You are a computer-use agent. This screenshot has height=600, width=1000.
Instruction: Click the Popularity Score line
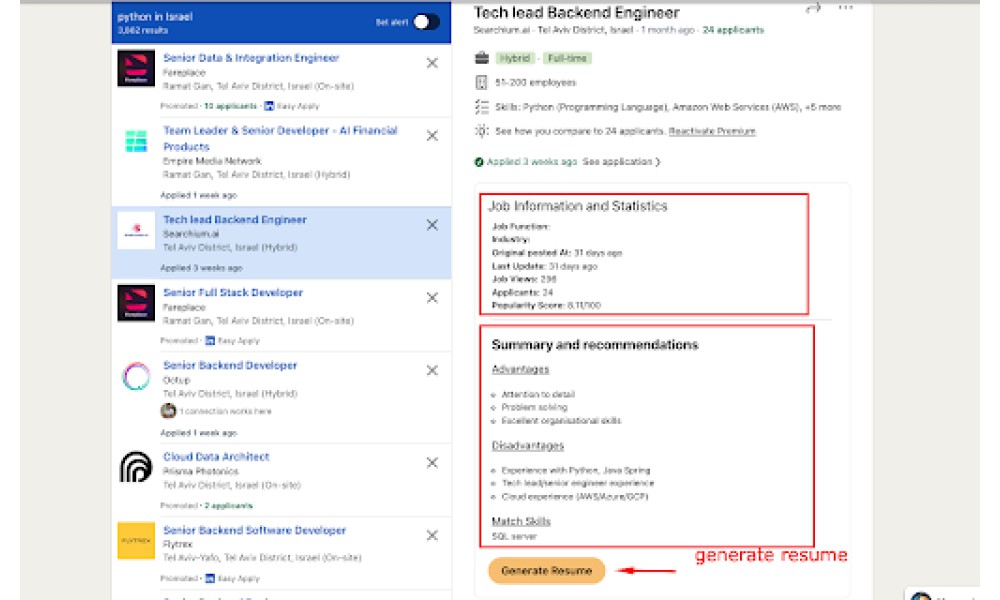pos(546,306)
